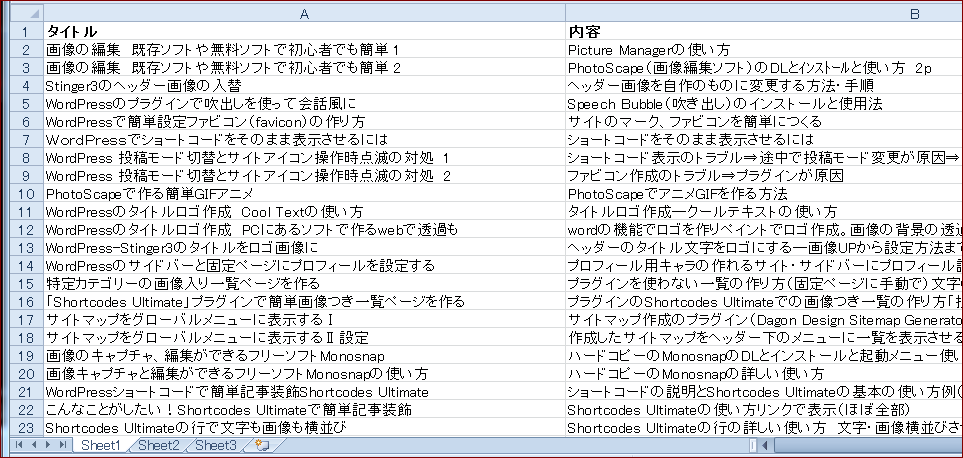Select cell 'Shortcodes Ultimateの使い方リンクで表示(ほぼ全部)'

tap(764, 409)
